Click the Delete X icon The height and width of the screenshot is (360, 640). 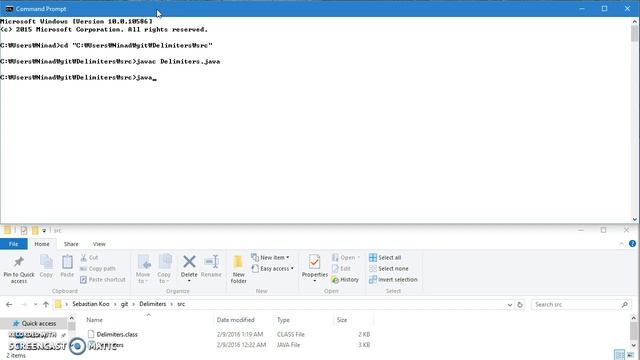tap(189, 262)
